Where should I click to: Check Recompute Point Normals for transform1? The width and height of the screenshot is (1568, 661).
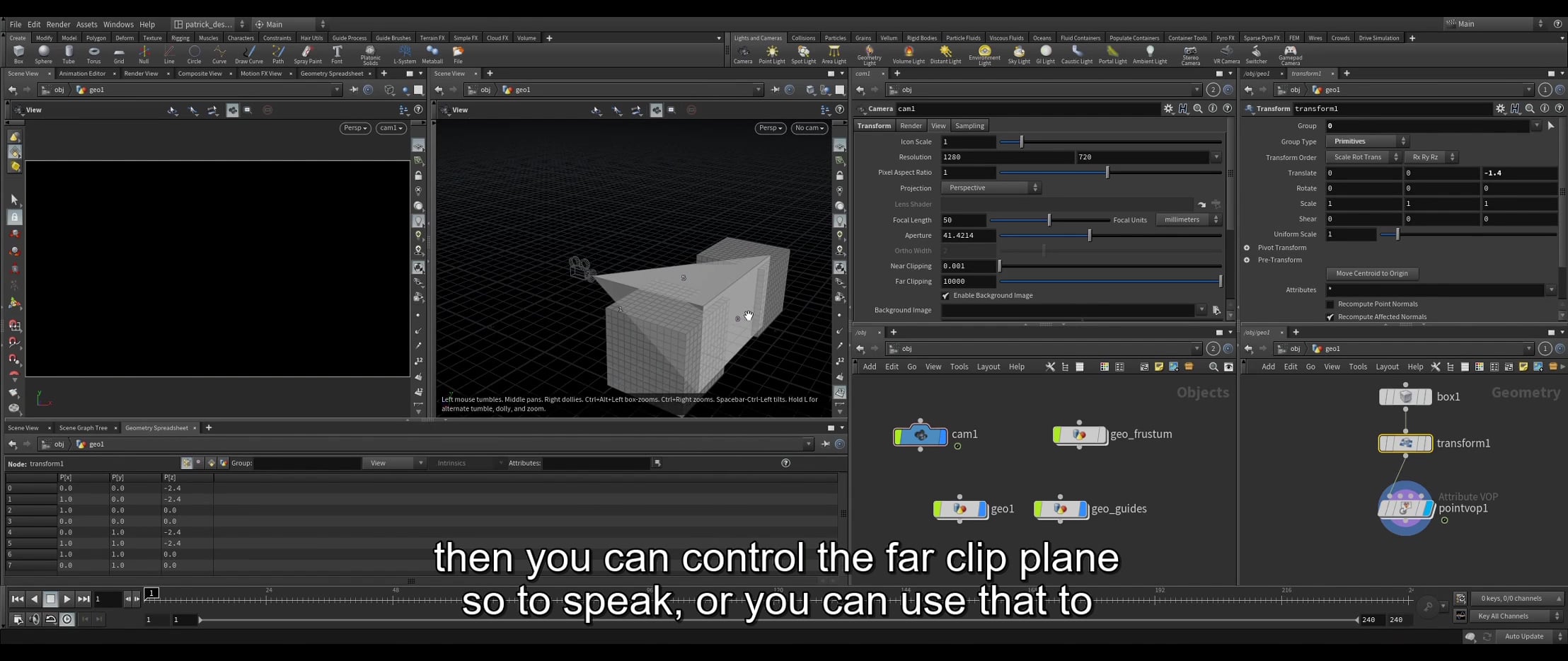pos(1331,304)
